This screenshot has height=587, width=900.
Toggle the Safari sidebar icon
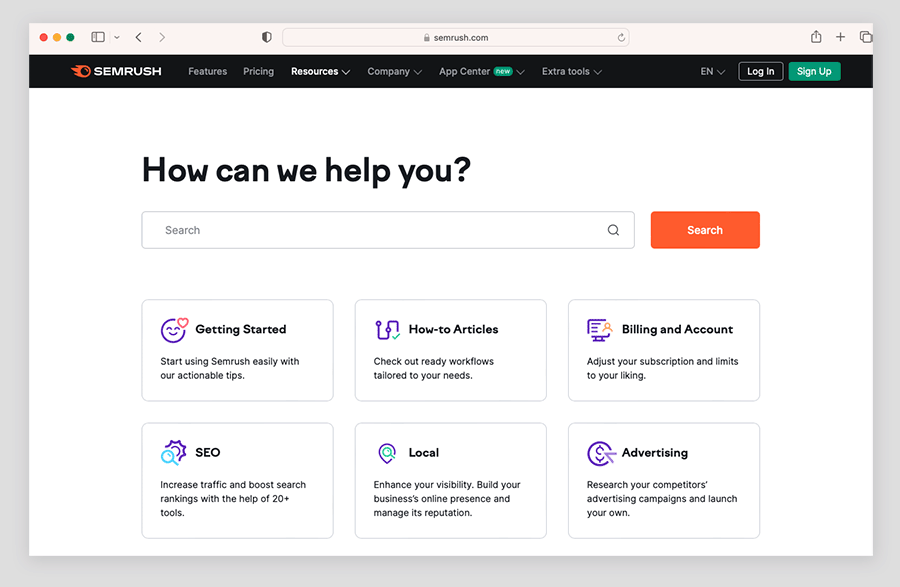tap(98, 37)
